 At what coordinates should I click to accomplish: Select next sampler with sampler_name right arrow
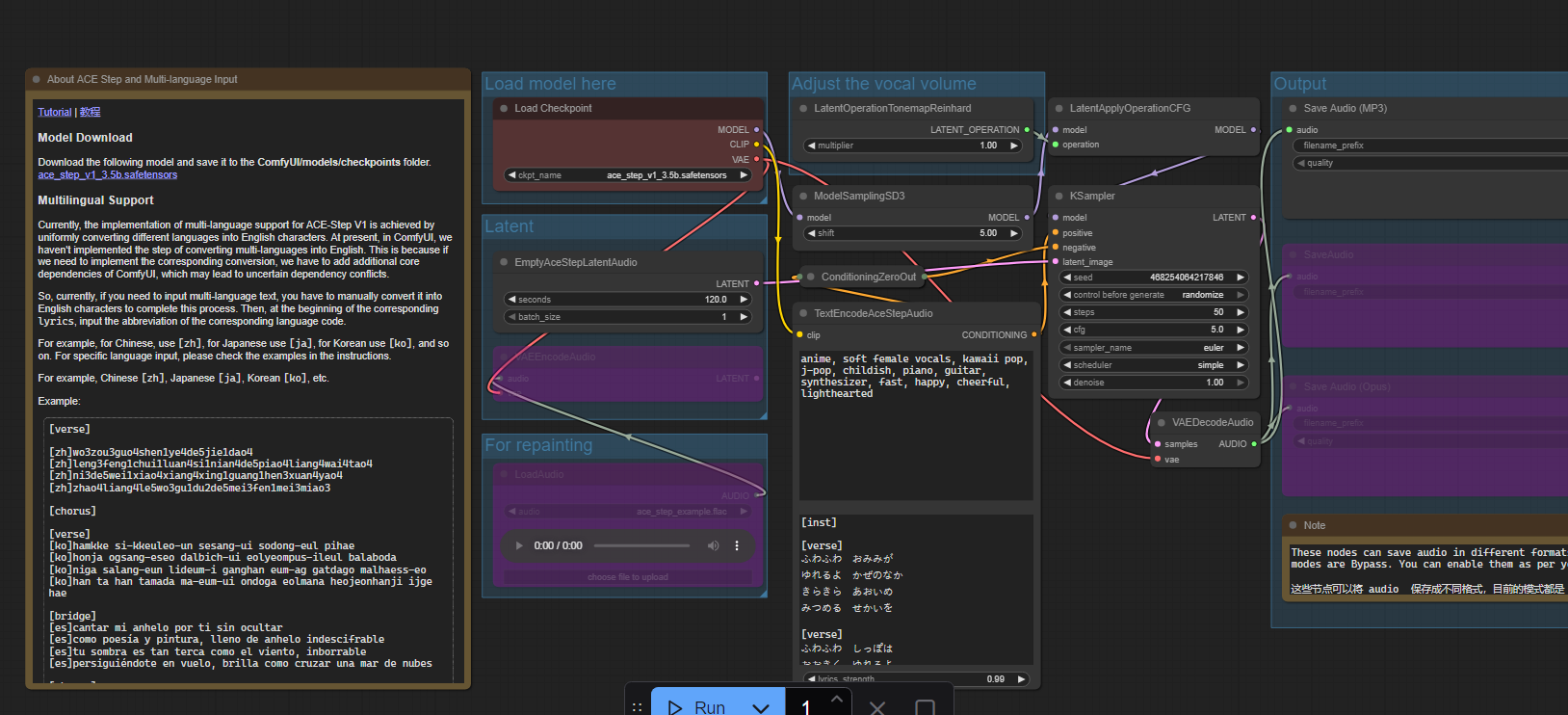tap(1241, 348)
